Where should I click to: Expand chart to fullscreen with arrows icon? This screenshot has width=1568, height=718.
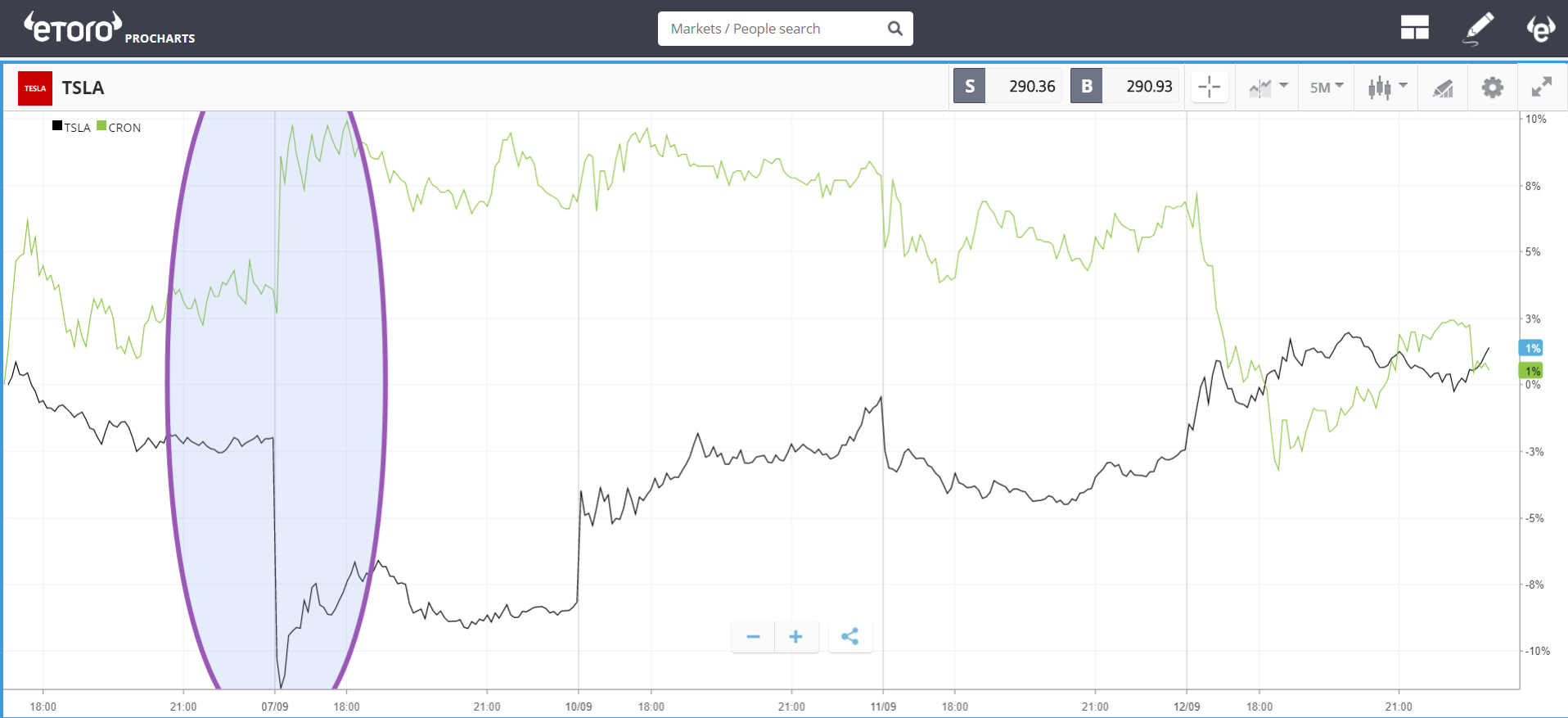coord(1541,87)
